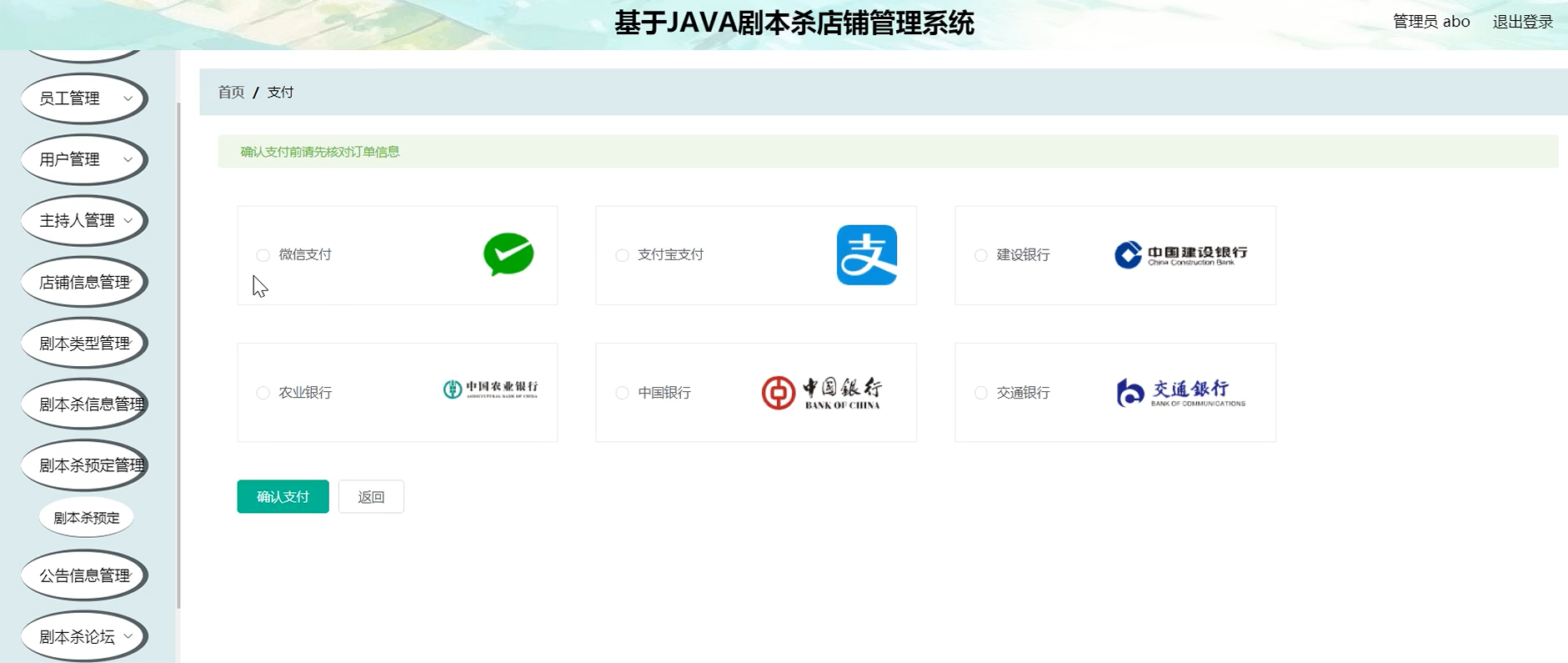Click the Bank of China logo
Viewport: 1568px width, 663px height.
click(x=822, y=393)
